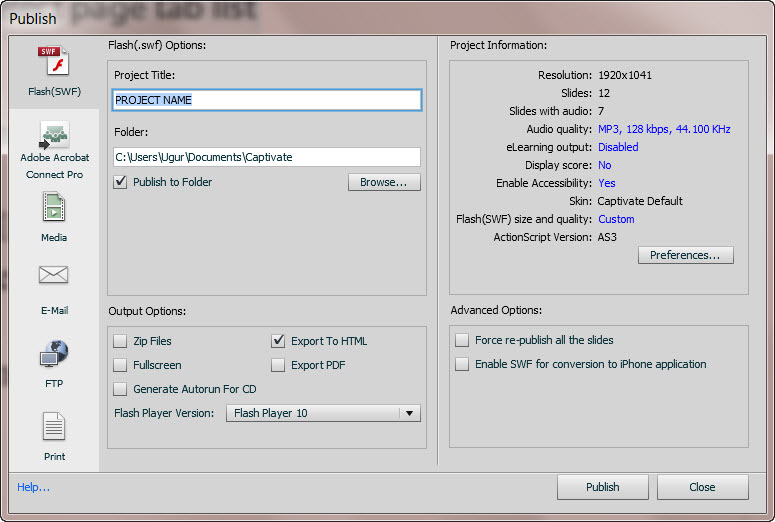Tick the Fullscreen checkbox
This screenshot has width=775, height=522.
(120, 365)
